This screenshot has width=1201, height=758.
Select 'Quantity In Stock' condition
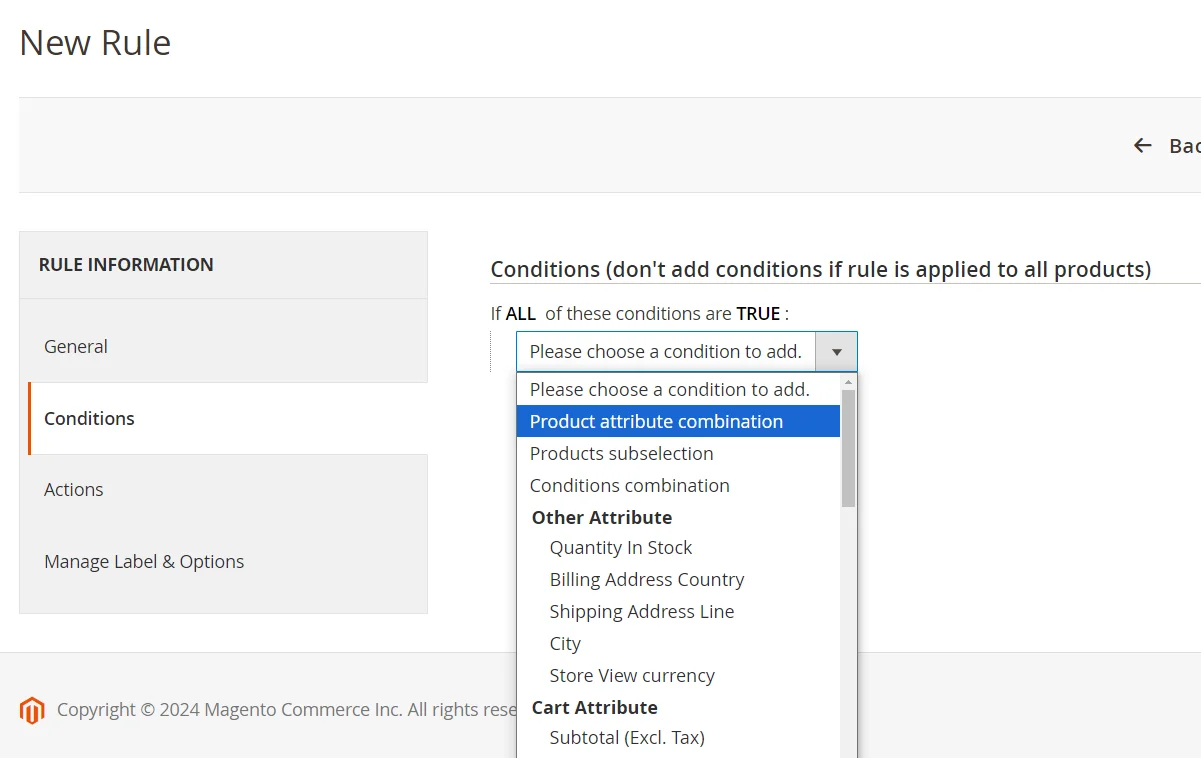[620, 548]
